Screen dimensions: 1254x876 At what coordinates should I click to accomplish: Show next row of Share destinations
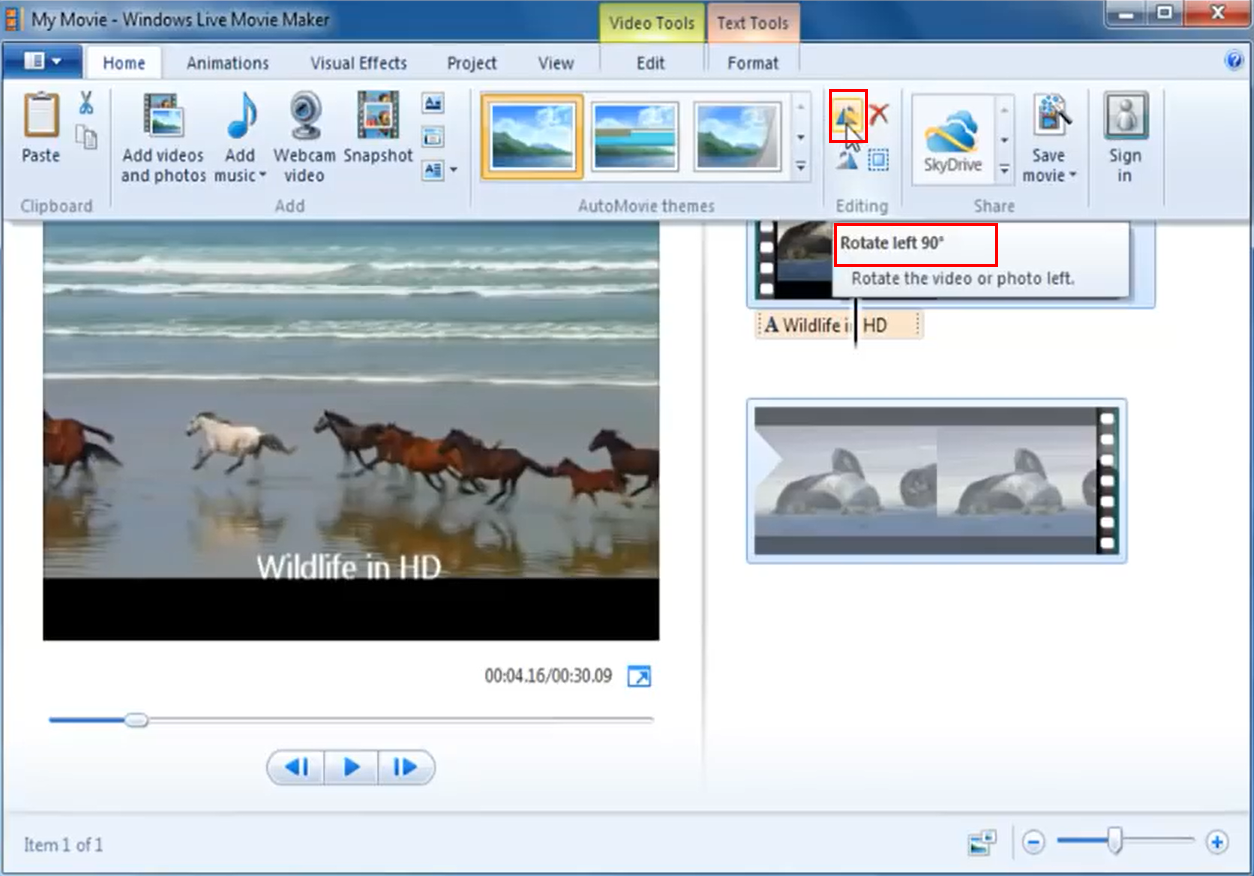[x=1005, y=140]
